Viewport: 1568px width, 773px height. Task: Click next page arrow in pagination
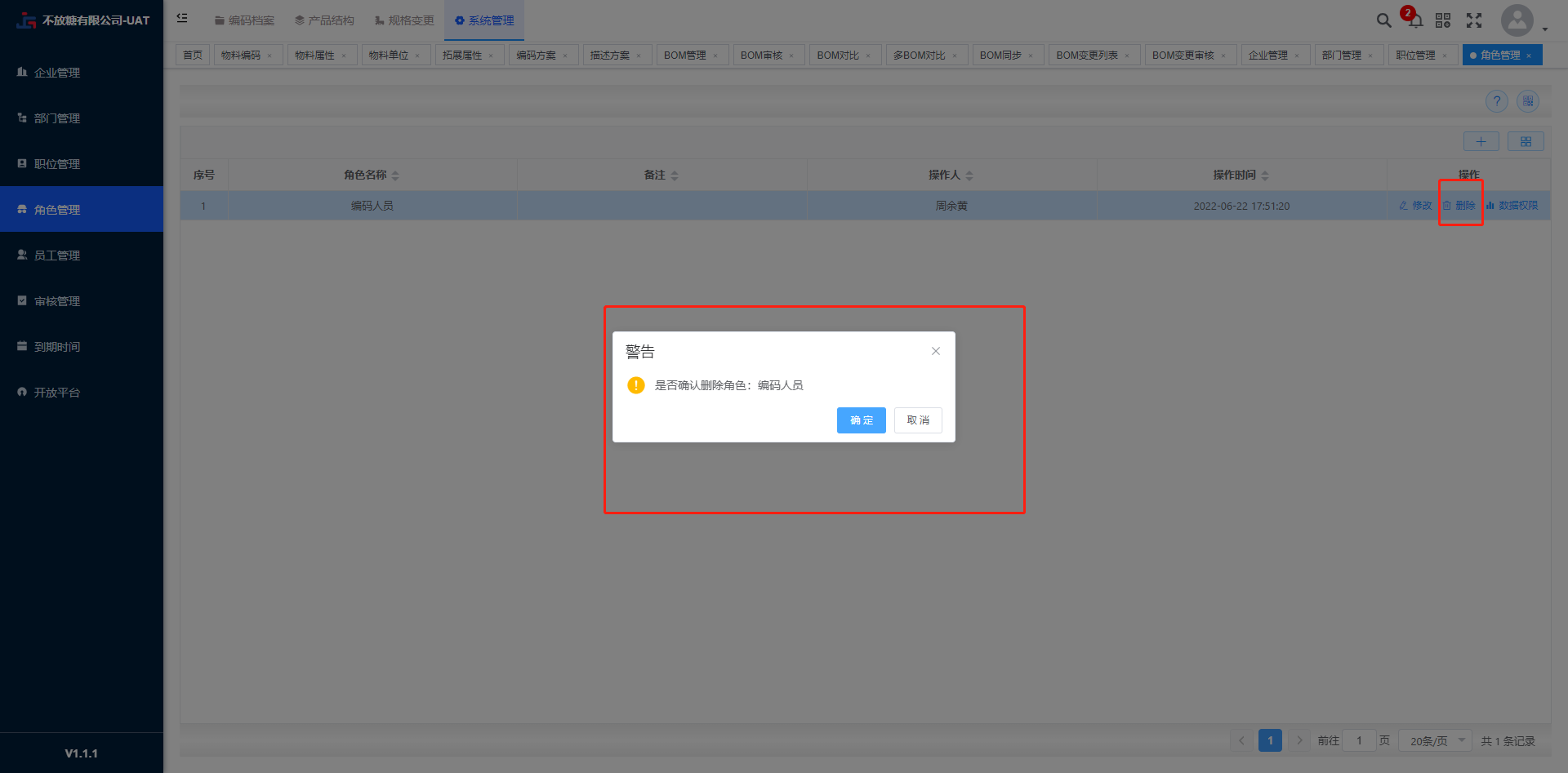click(1299, 740)
